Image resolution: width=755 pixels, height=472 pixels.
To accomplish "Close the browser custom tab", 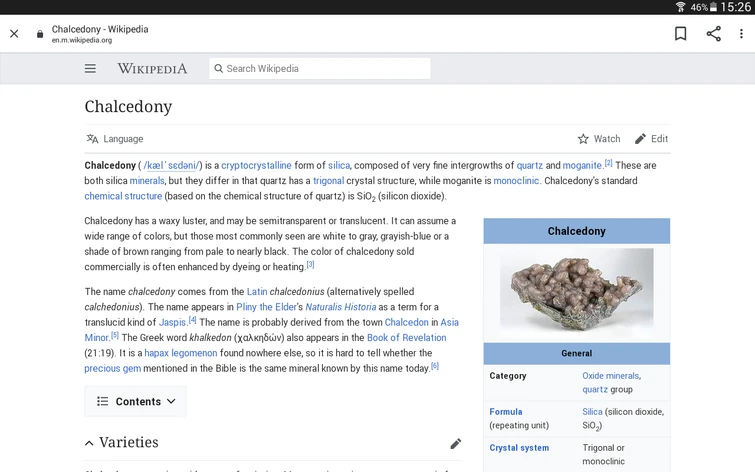I will click(14, 34).
